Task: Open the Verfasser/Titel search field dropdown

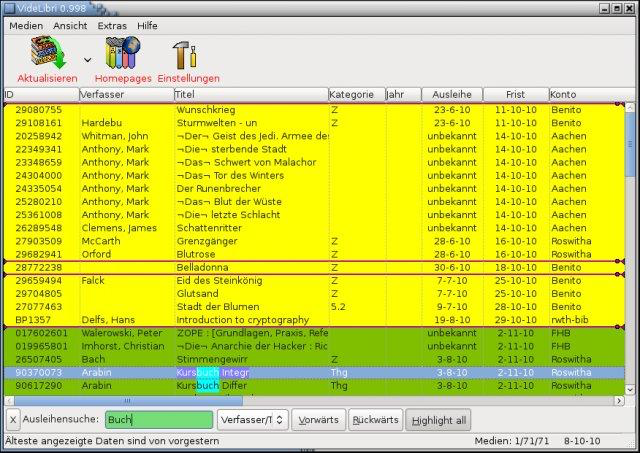Action: [253, 420]
